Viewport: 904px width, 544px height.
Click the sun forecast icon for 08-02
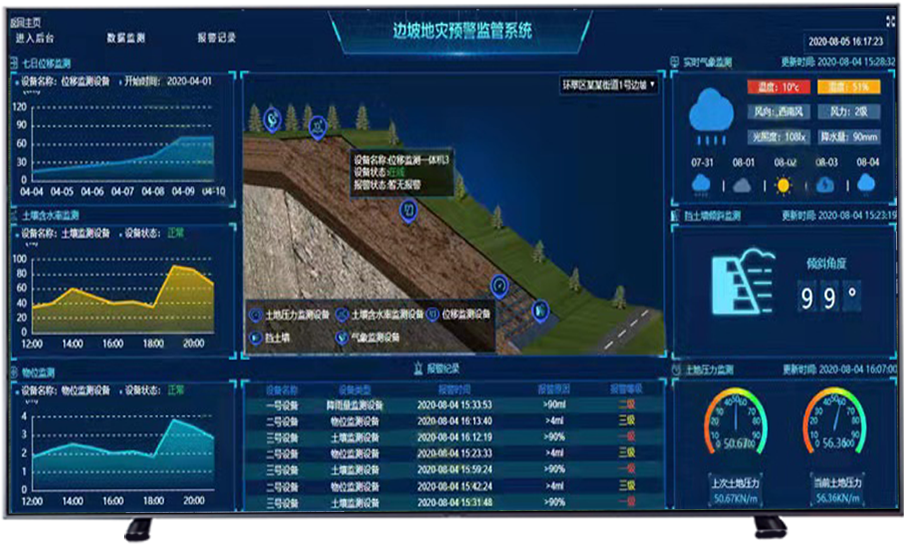784,185
